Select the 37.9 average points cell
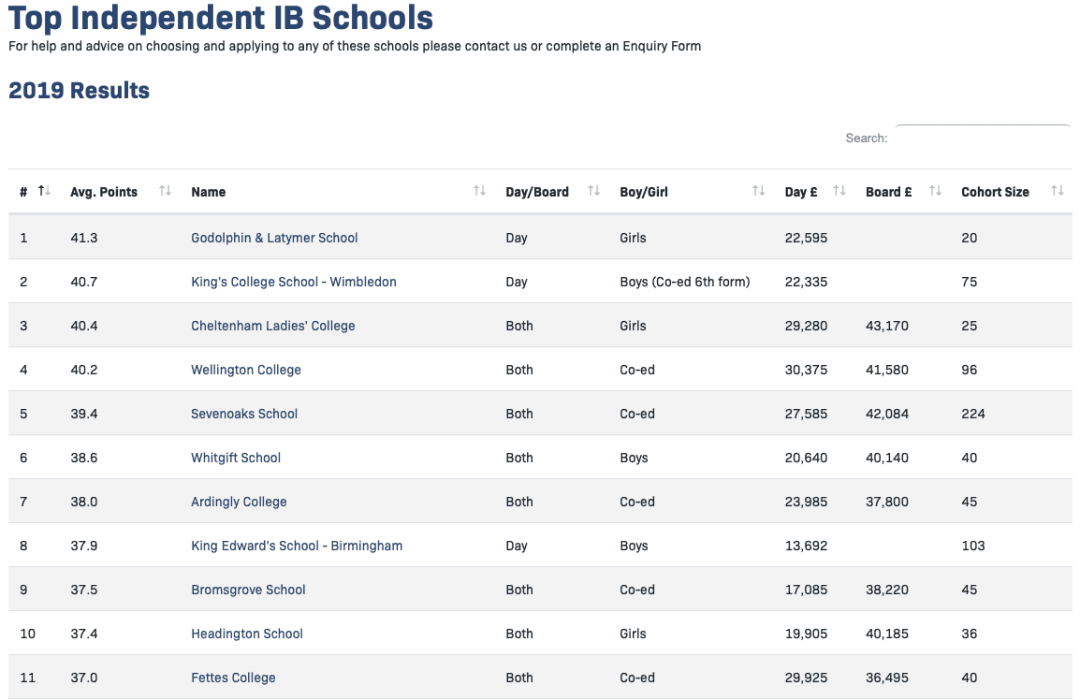 click(x=84, y=546)
